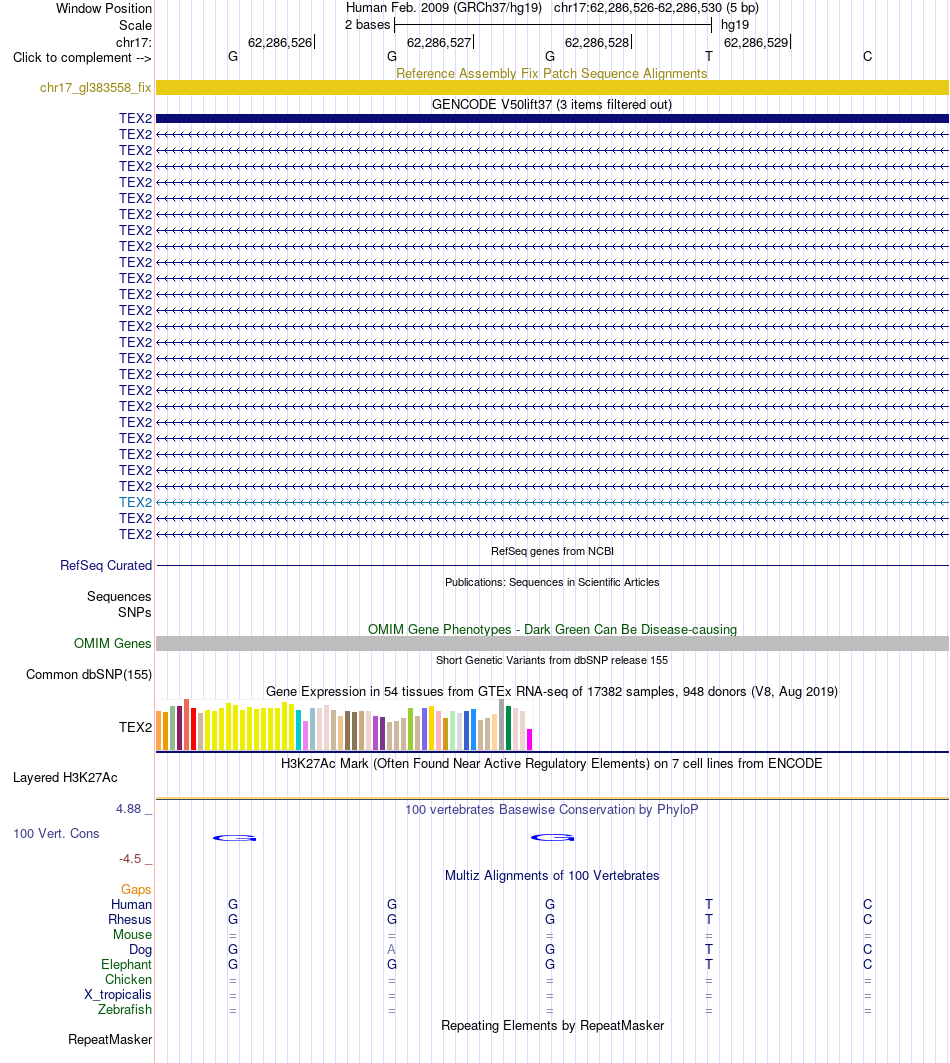This screenshot has height=1063, width=950.
Task: Click the light blue TEX2 intron arrow line
Action: click(x=552, y=502)
